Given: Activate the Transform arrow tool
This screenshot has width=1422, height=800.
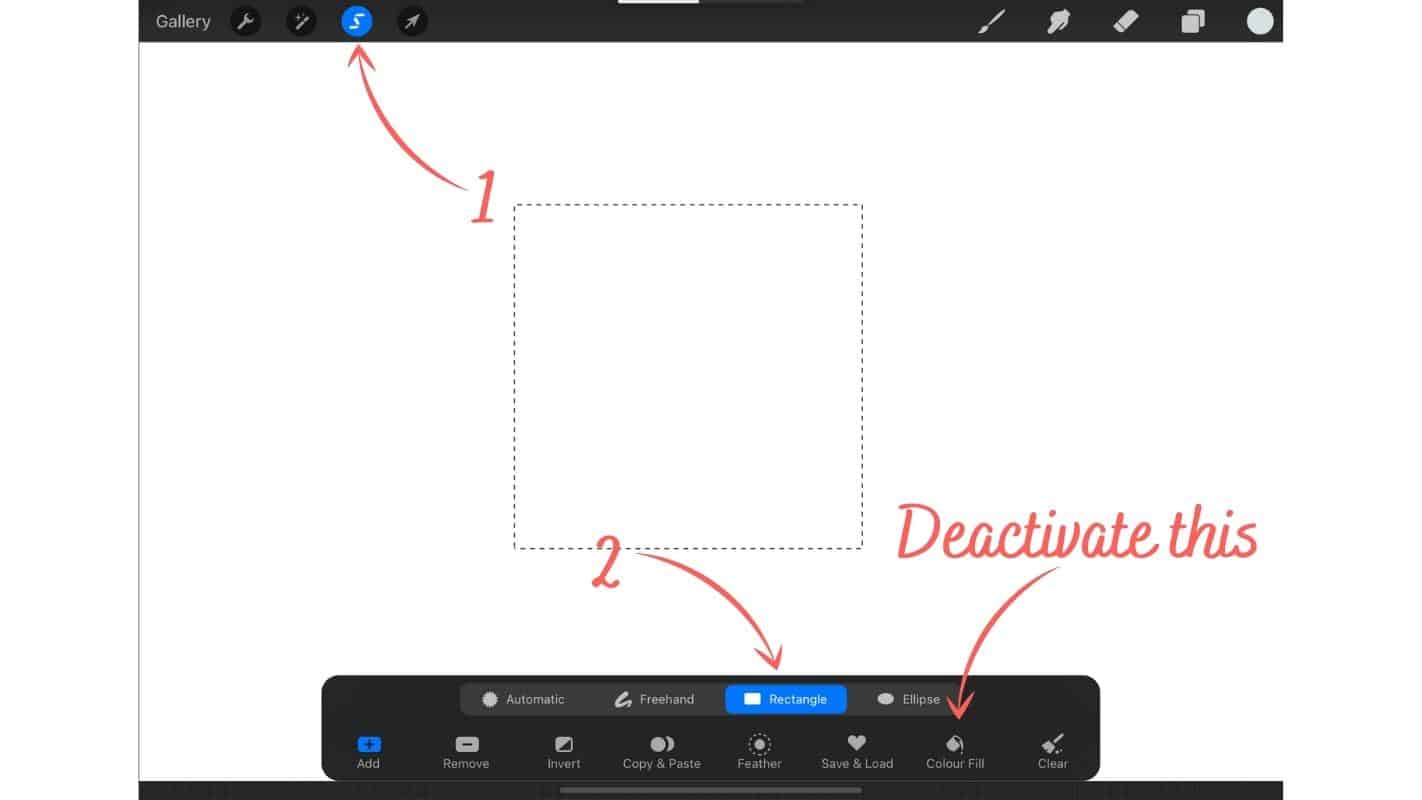Looking at the screenshot, I should [412, 21].
